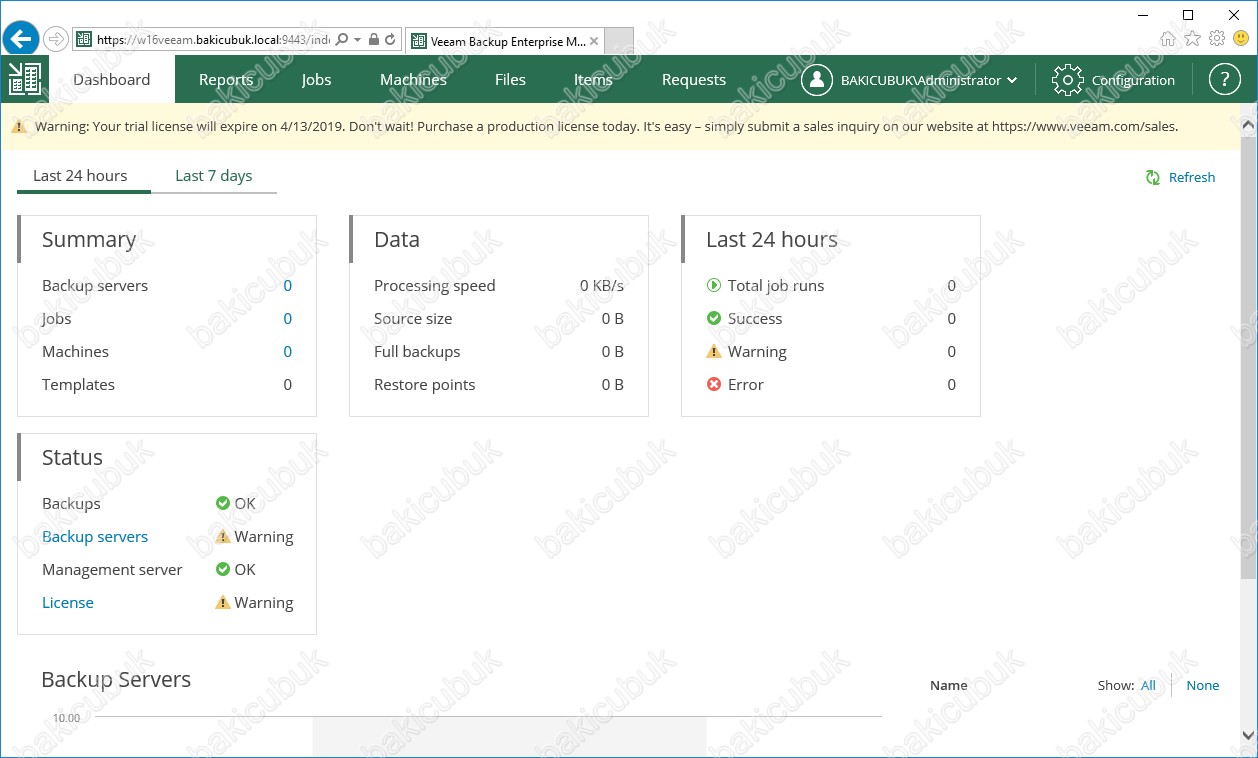Click the License status link

coord(68,602)
